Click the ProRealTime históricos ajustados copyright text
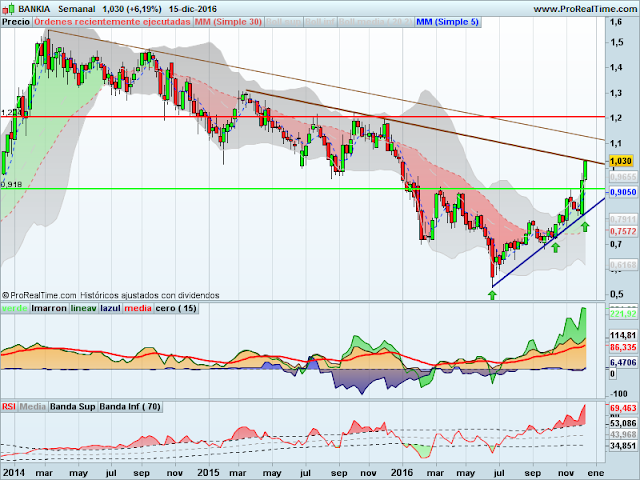 (x=111, y=295)
